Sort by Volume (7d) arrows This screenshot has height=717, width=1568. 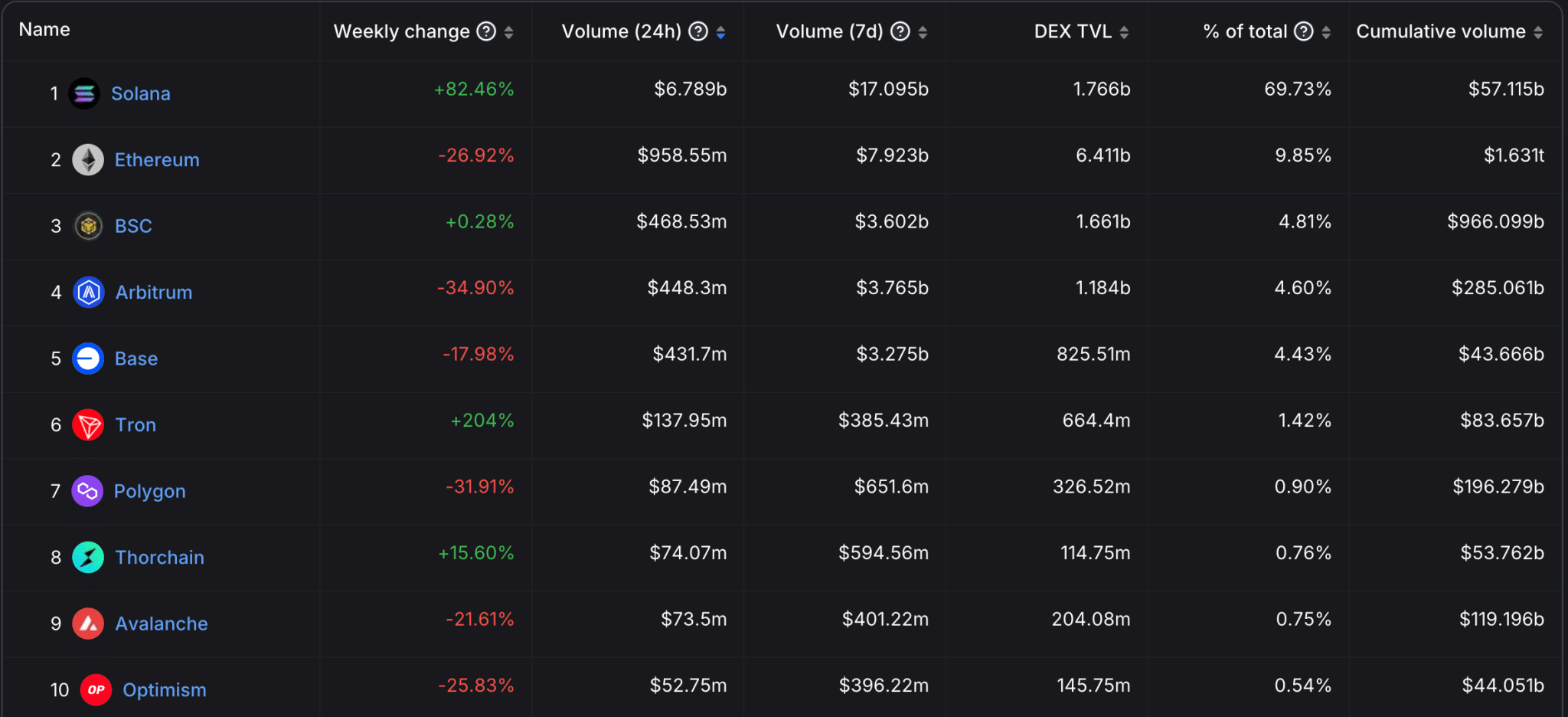pos(923,32)
